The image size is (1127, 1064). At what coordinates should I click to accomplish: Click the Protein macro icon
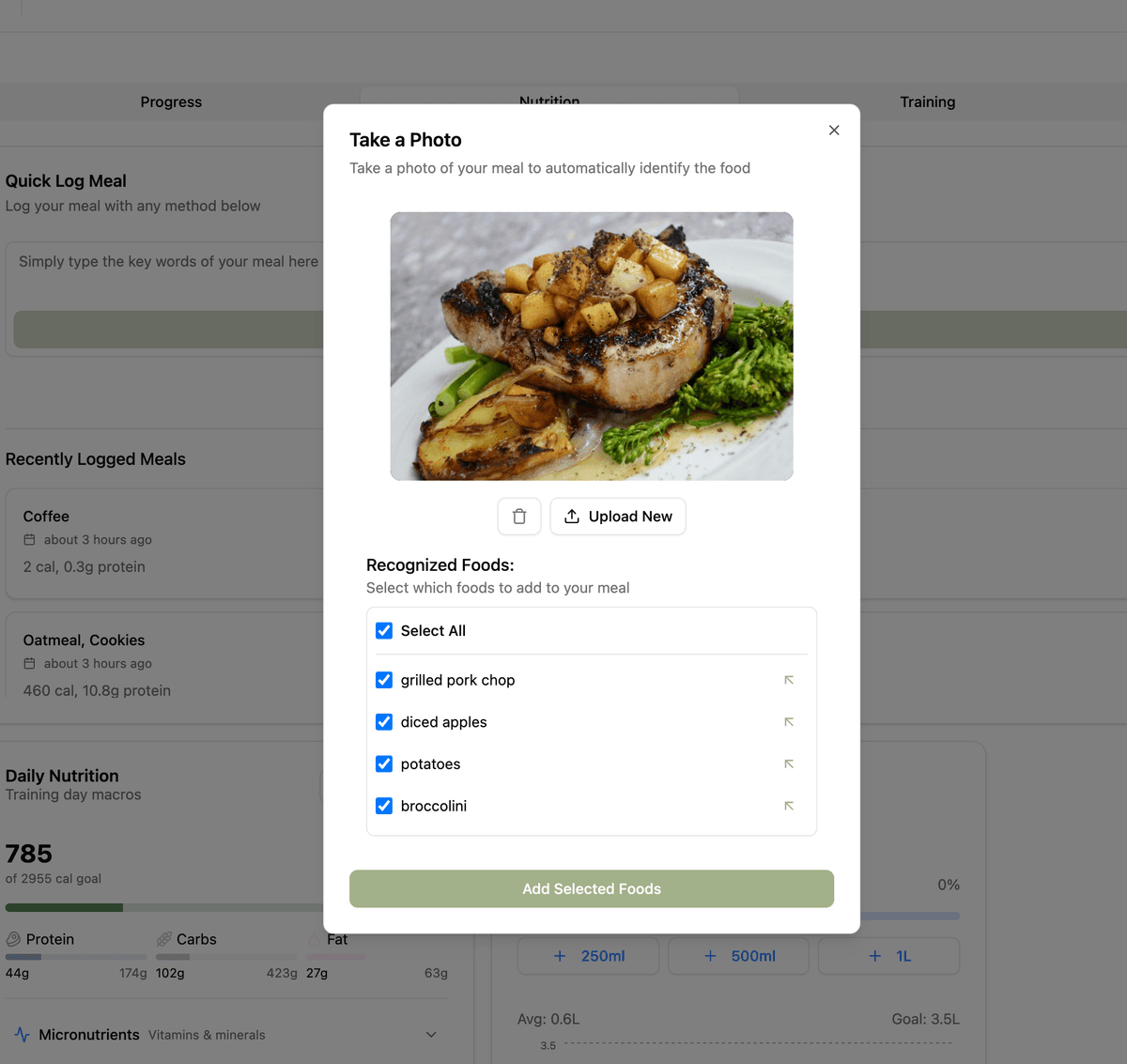click(14, 939)
